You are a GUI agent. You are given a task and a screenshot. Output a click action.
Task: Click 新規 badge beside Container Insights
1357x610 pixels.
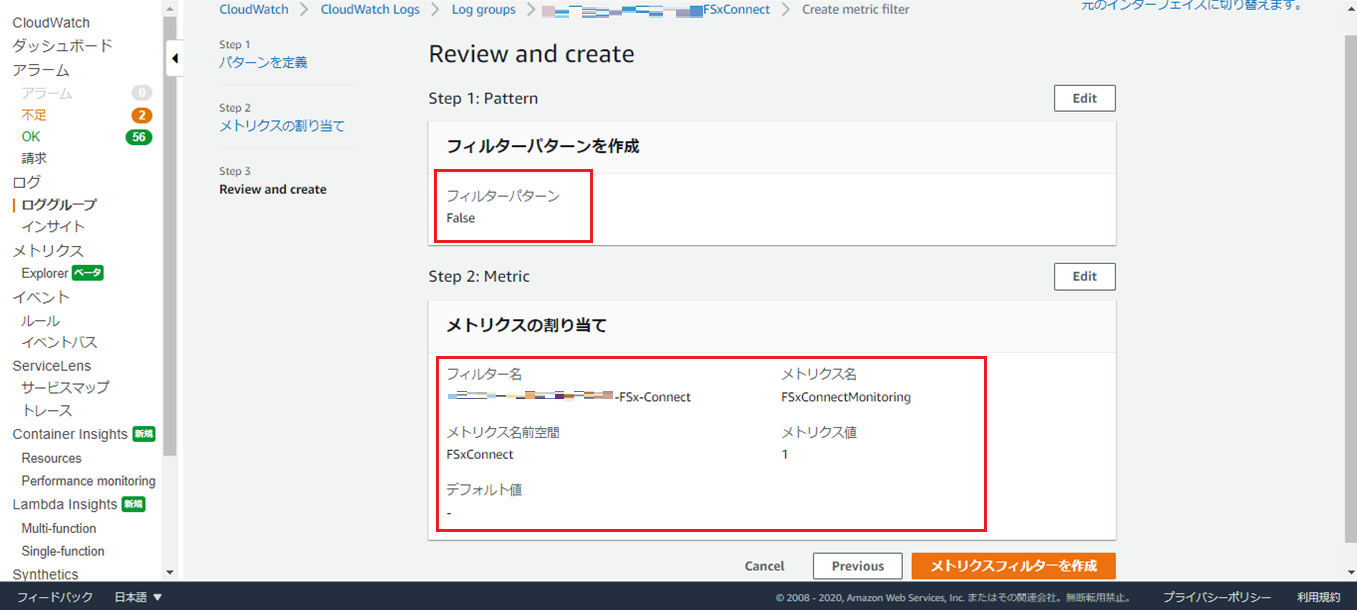tap(144, 434)
